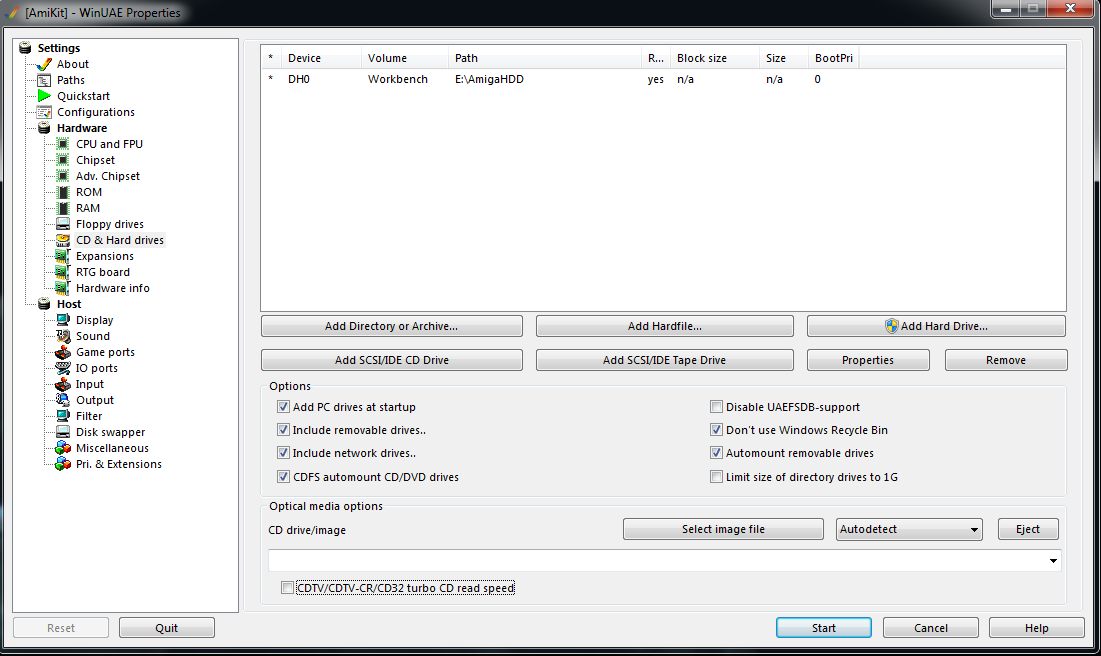Open the Disk swapper icon

63,432
